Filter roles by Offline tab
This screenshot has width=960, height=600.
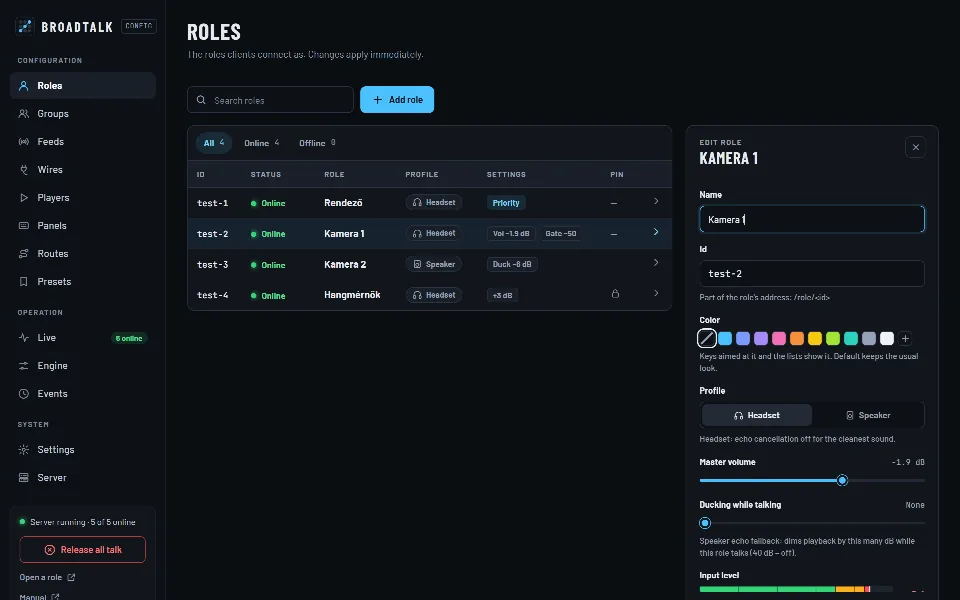click(317, 143)
